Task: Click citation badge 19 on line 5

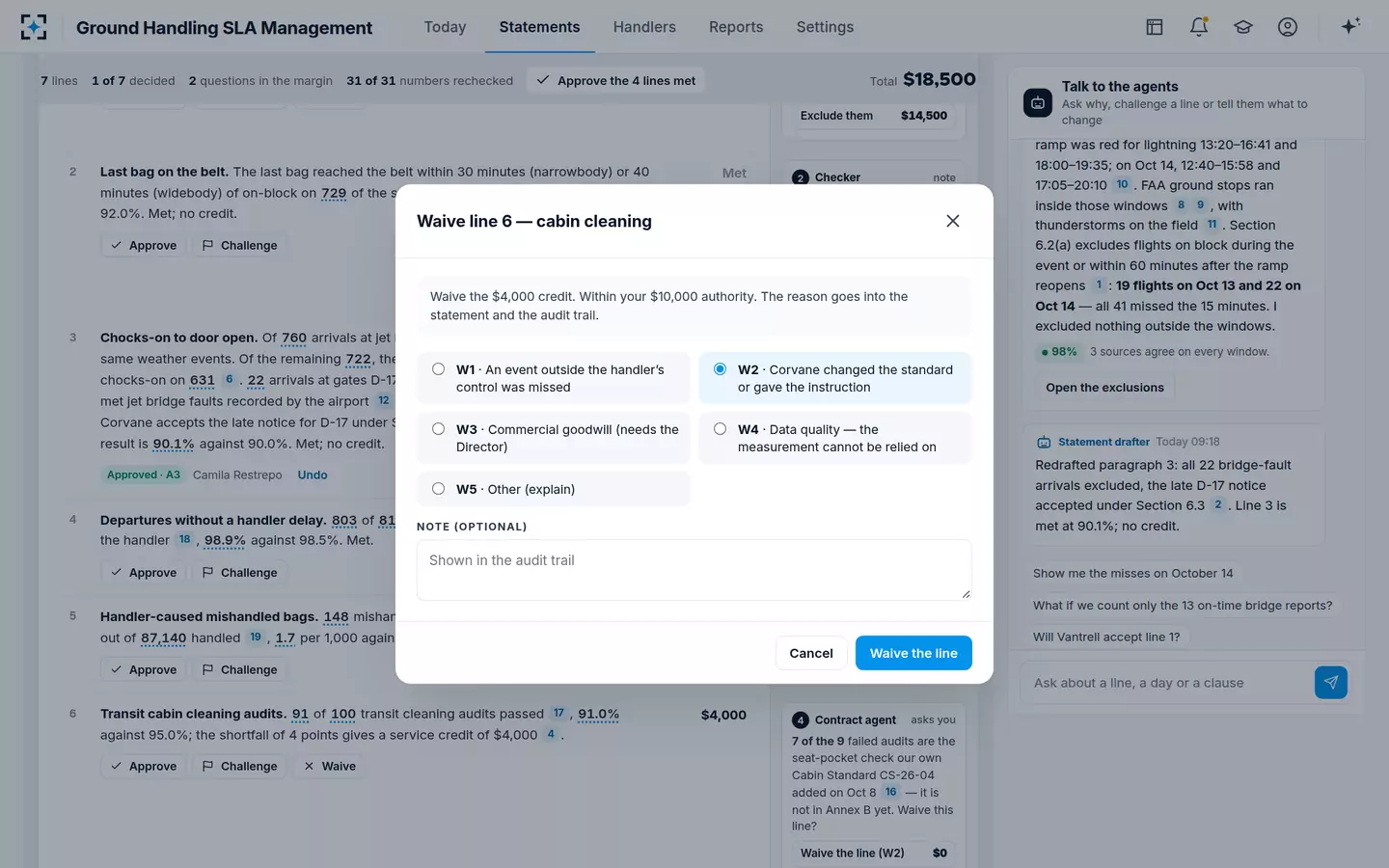Action: click(x=256, y=637)
